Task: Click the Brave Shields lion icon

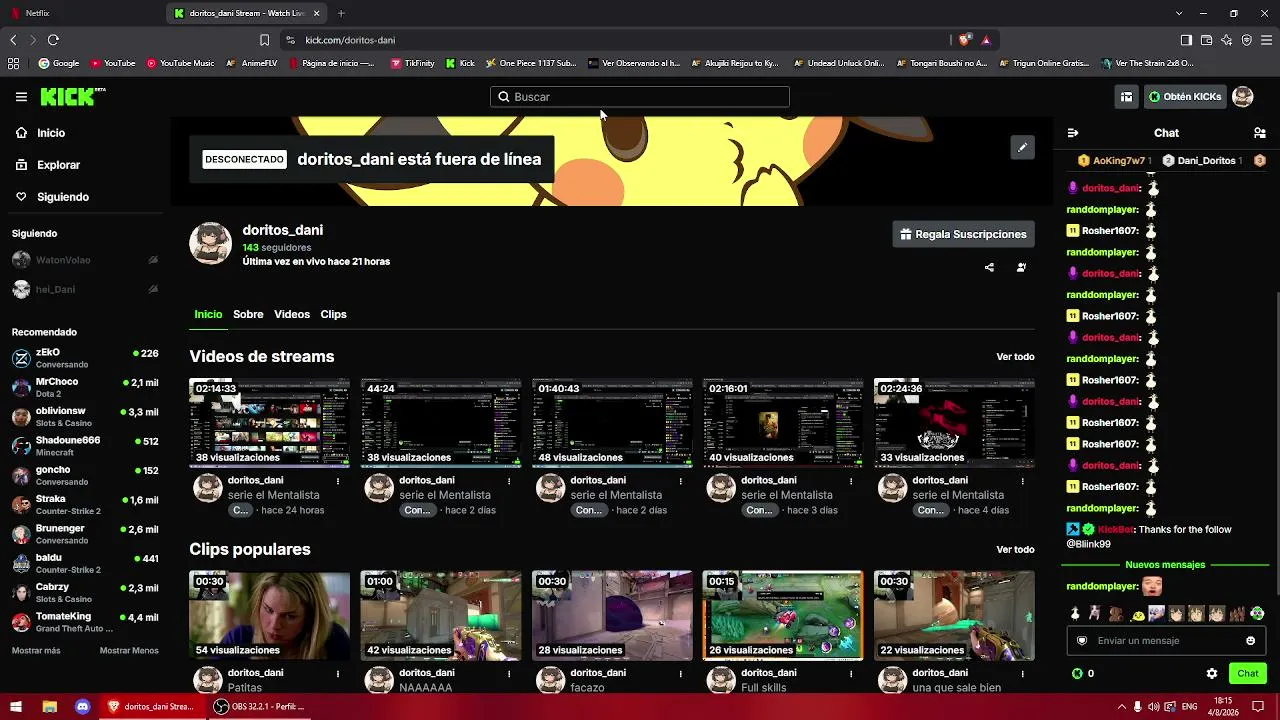Action: 964,40
